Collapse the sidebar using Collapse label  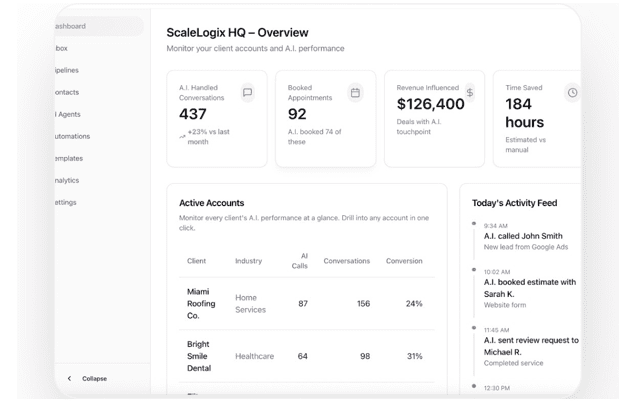pos(94,379)
